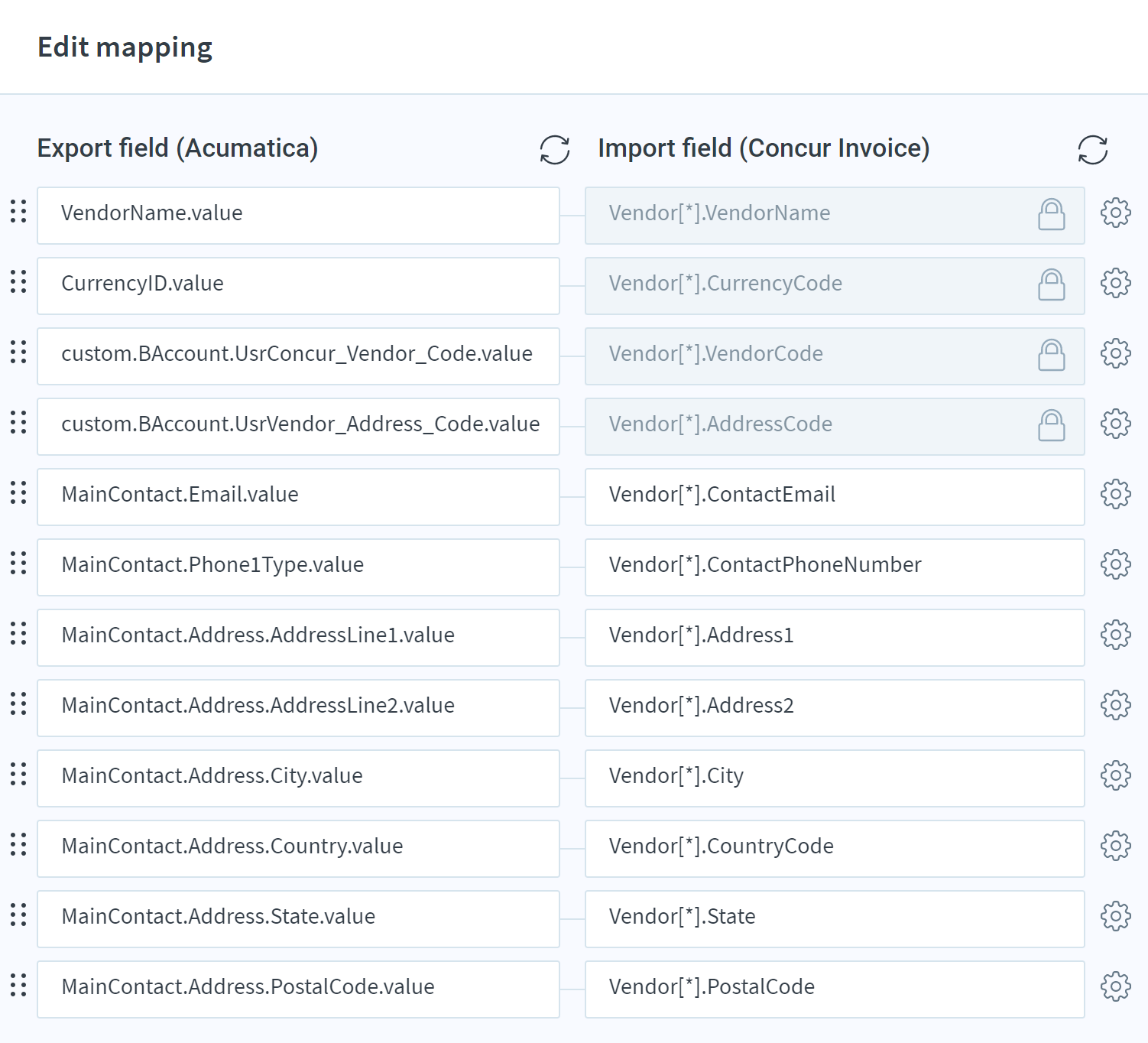Click the lock icon on Vendor[*].AddressCode
Image resolution: width=1148 pixels, height=1043 pixels.
pos(1052,425)
